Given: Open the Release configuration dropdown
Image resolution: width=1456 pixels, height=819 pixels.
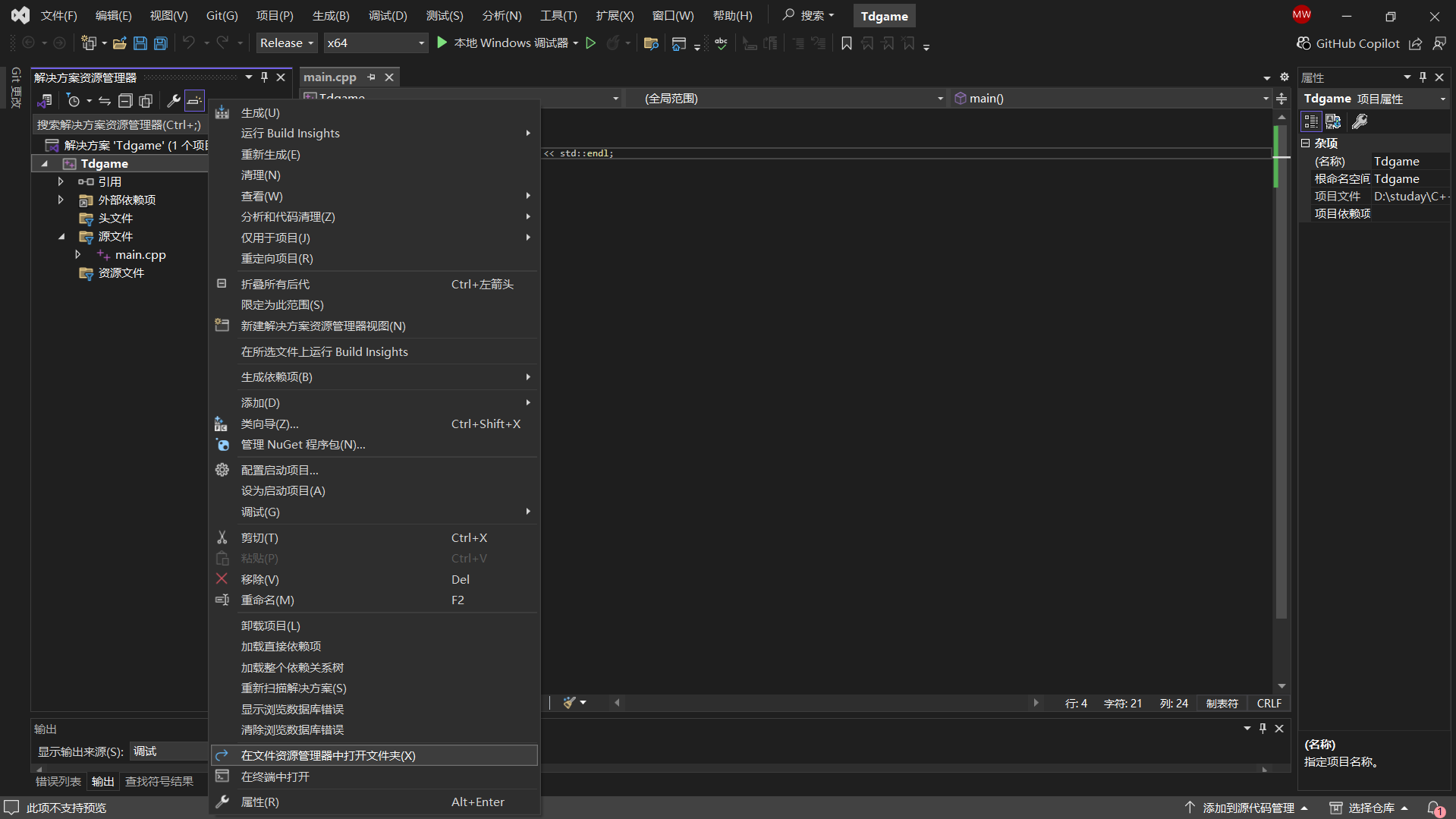Looking at the screenshot, I should click(286, 43).
